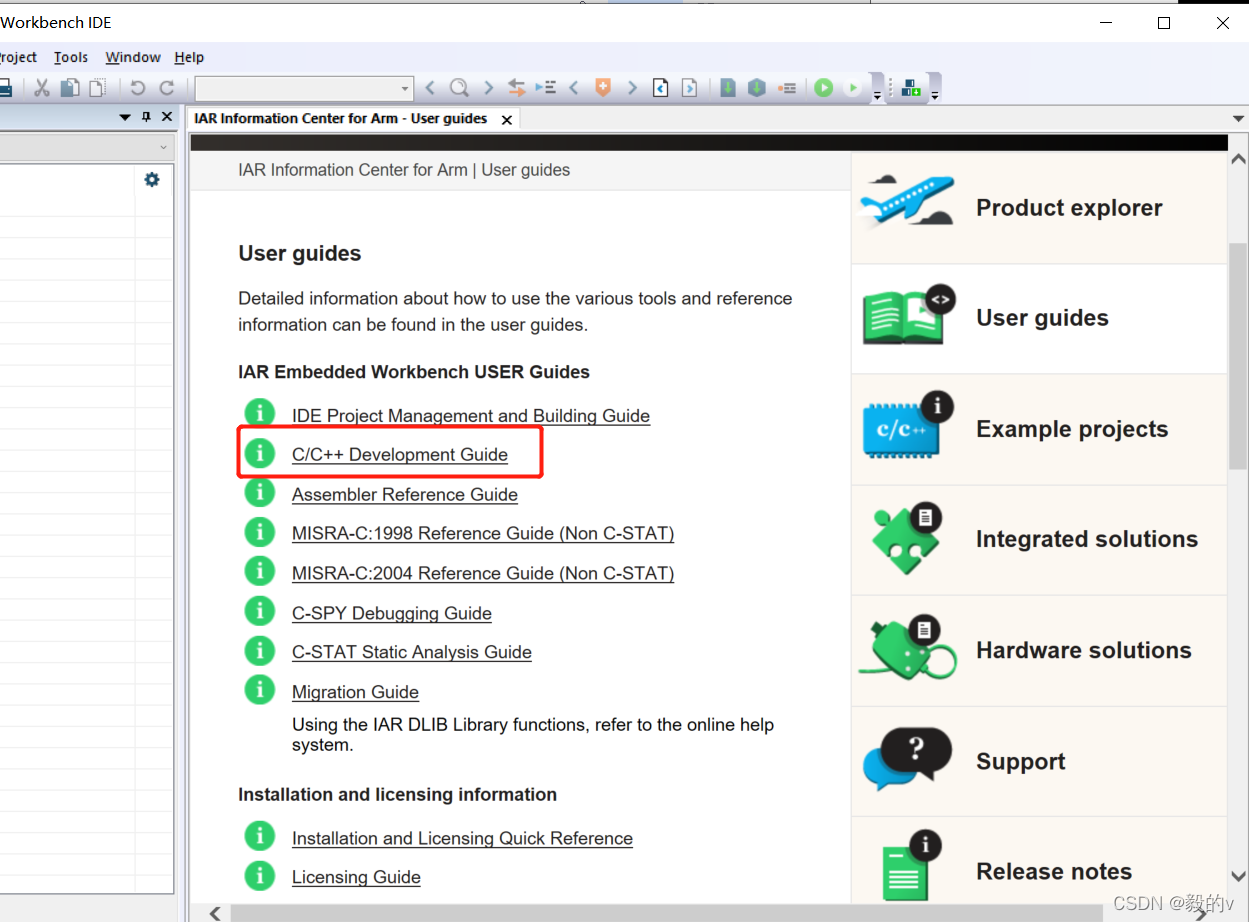Open the Window menu
The width and height of the screenshot is (1249, 922).
[x=133, y=57]
